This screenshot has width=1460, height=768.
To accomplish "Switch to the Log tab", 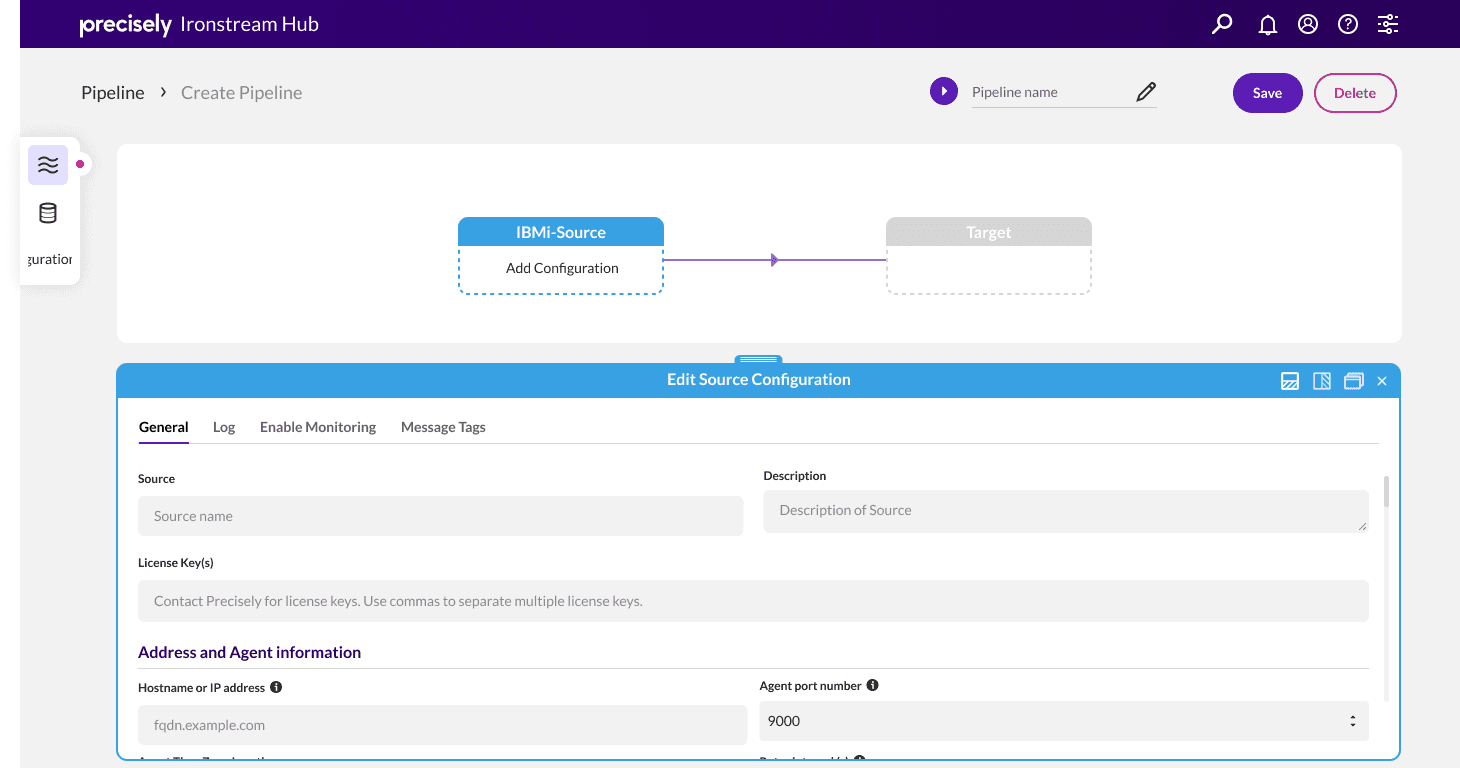I will pyautogui.click(x=224, y=427).
